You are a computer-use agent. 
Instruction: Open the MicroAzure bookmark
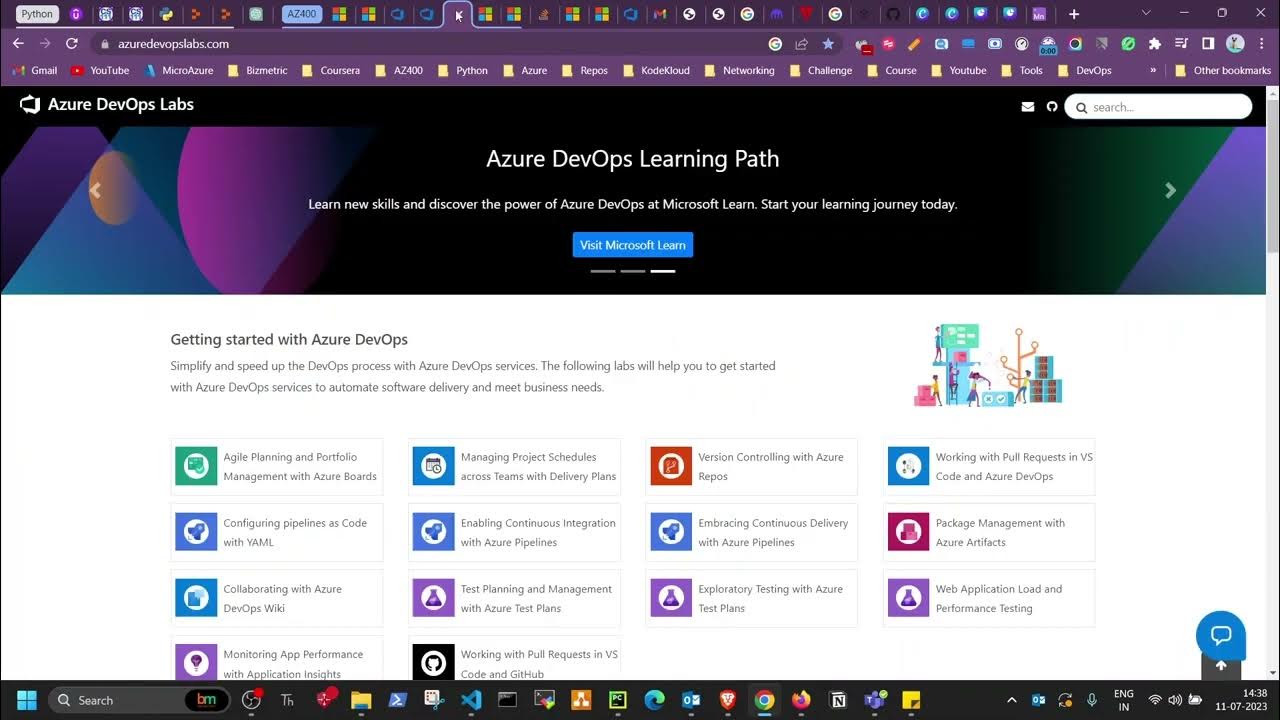pos(179,70)
